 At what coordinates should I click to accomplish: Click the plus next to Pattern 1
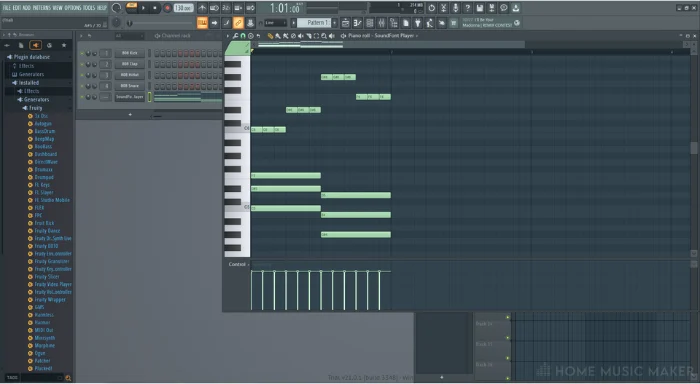[x=335, y=23]
